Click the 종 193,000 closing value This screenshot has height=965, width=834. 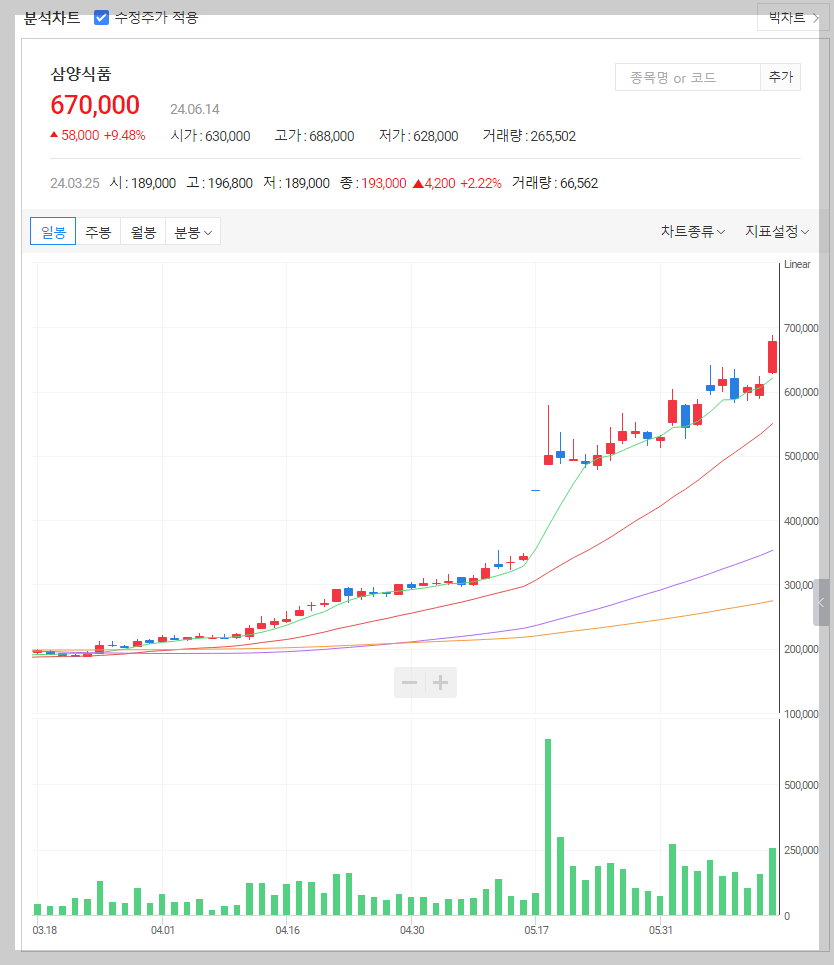point(373,183)
